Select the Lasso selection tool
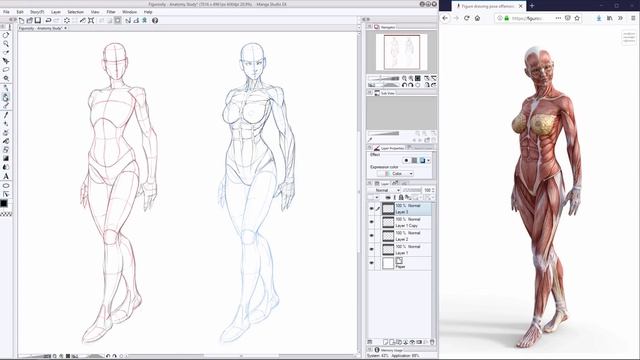Screen dimensions: 640x360 (x=6, y=70)
